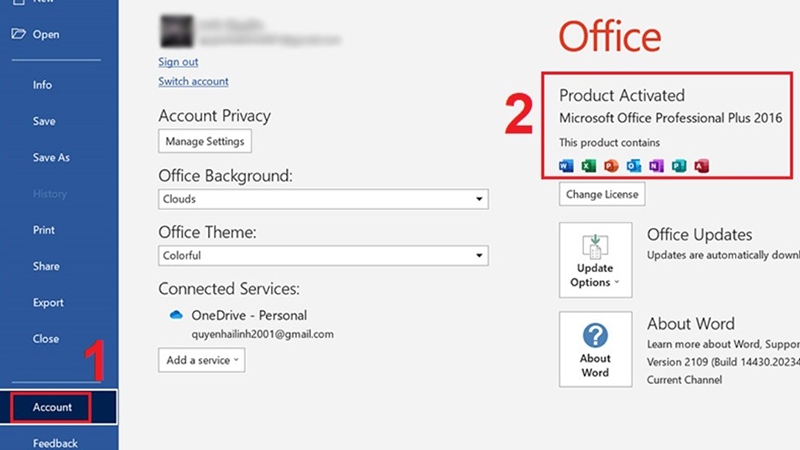Click the Sign out link
Image resolution: width=800 pixels, height=450 pixels.
point(178,62)
